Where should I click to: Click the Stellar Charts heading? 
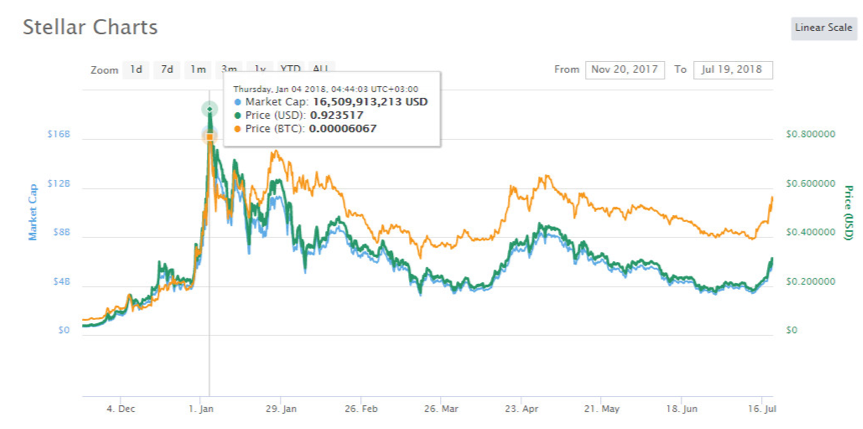click(x=90, y=27)
